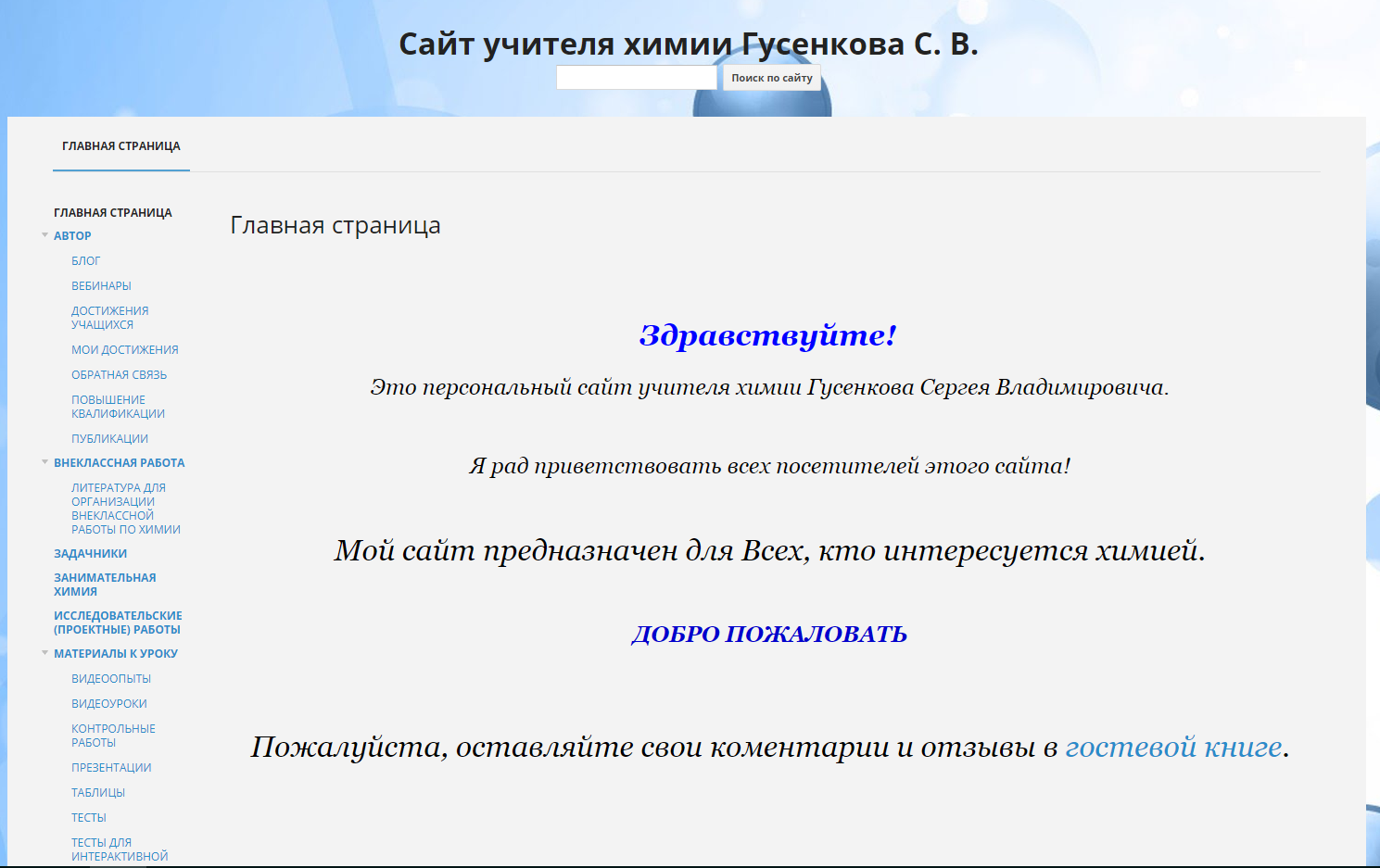Collapse the АВТОР section arrow
The image size is (1380, 868).
tap(44, 235)
